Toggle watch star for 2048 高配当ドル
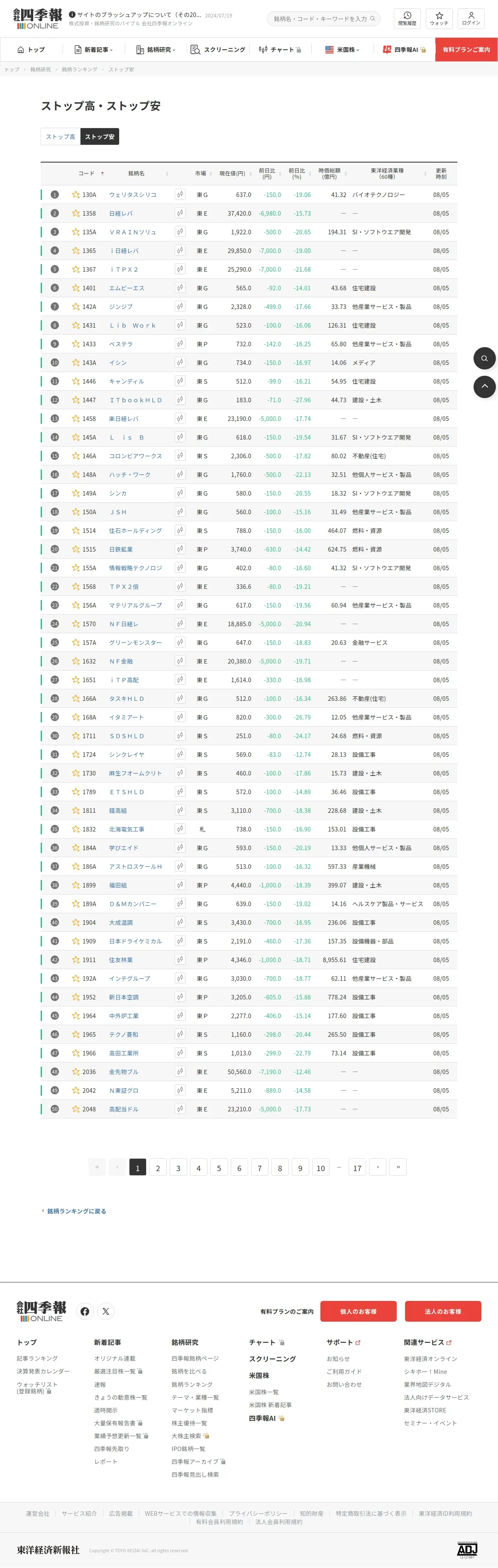 click(x=76, y=1109)
